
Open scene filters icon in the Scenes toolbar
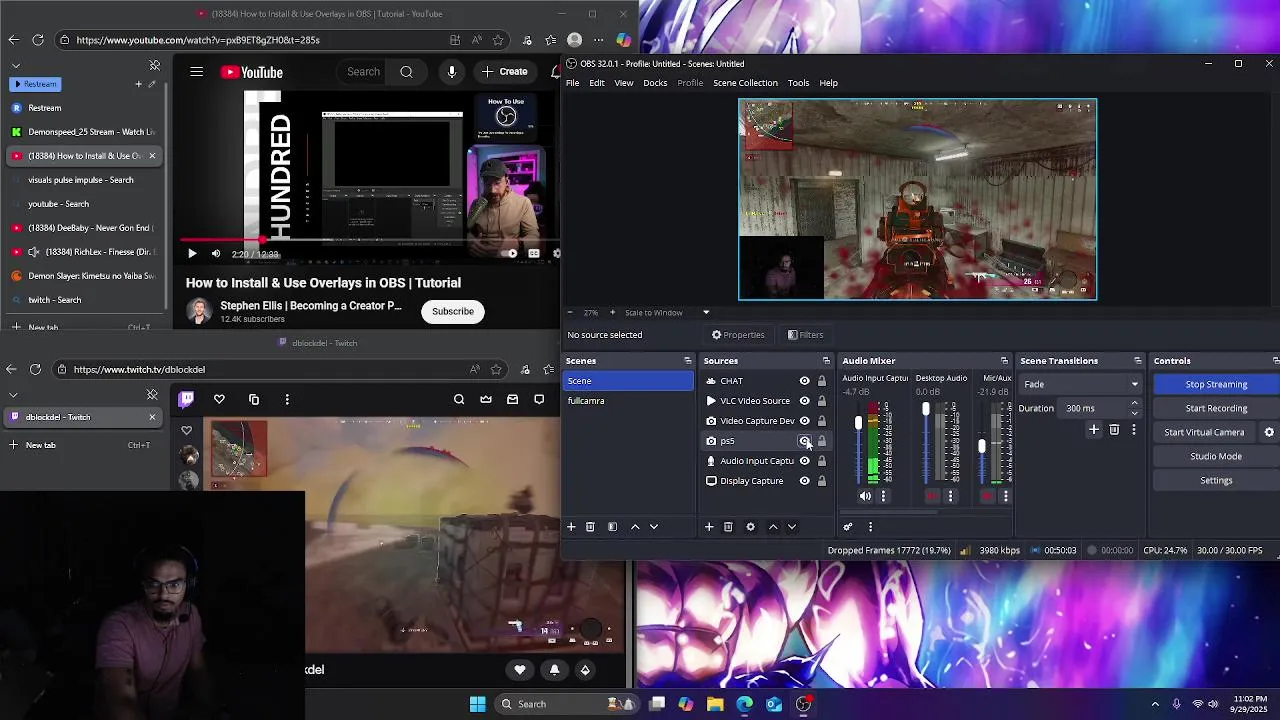pyautogui.click(x=612, y=527)
